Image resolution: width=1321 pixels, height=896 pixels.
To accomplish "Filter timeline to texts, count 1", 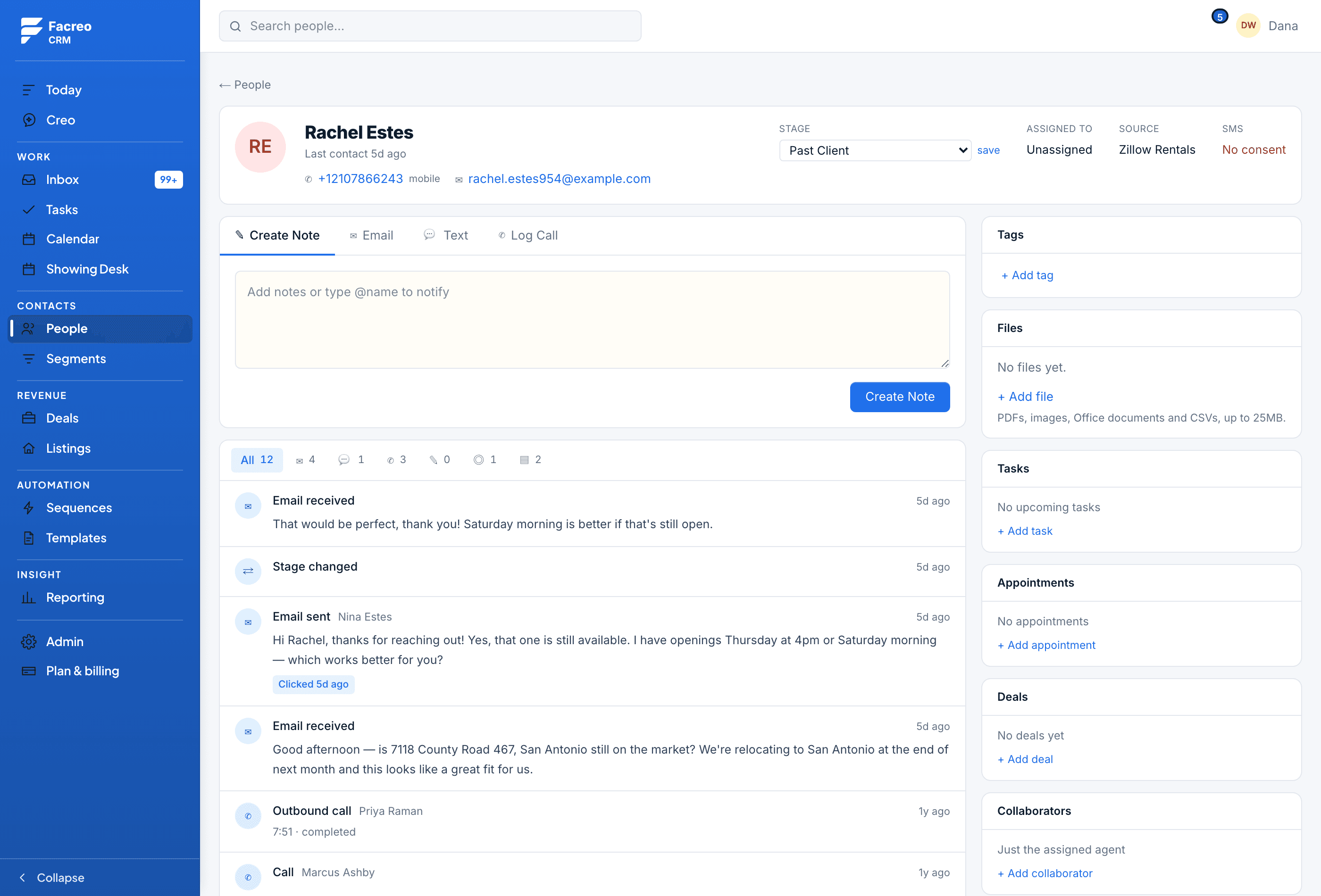I will (x=351, y=460).
